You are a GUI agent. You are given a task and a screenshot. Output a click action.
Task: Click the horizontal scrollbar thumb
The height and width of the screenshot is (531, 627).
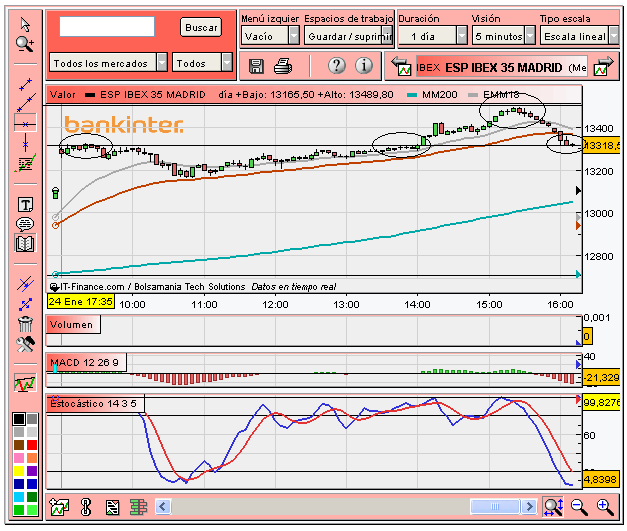495,507
